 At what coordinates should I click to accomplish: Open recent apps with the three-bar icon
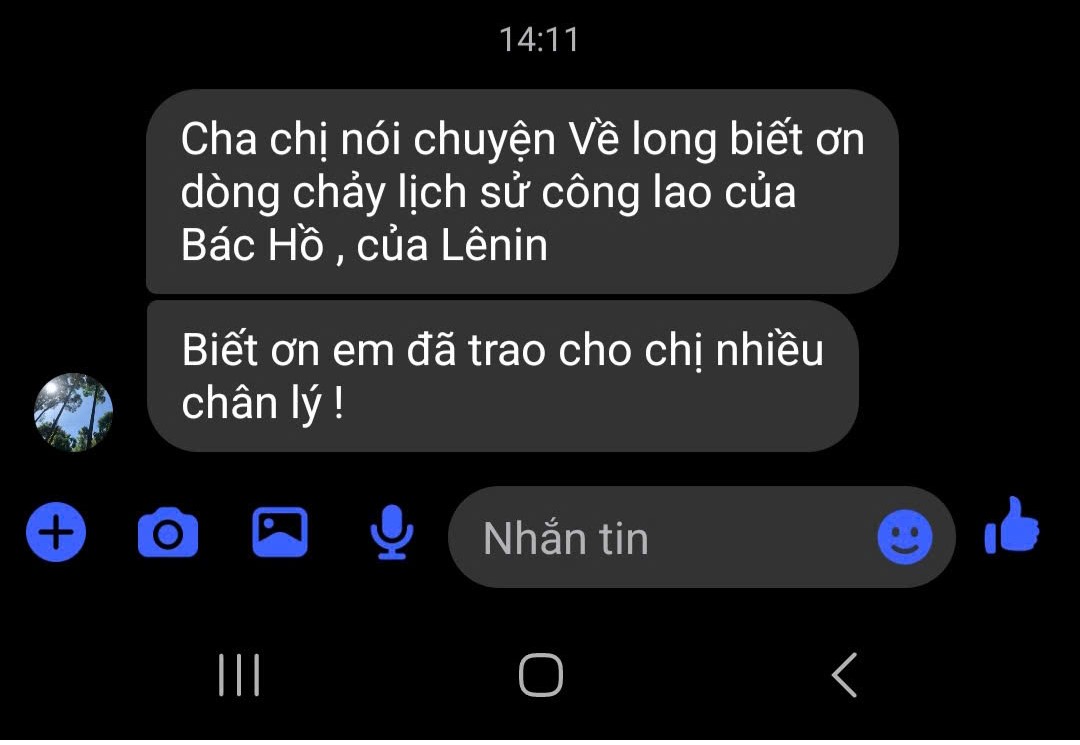(x=239, y=675)
